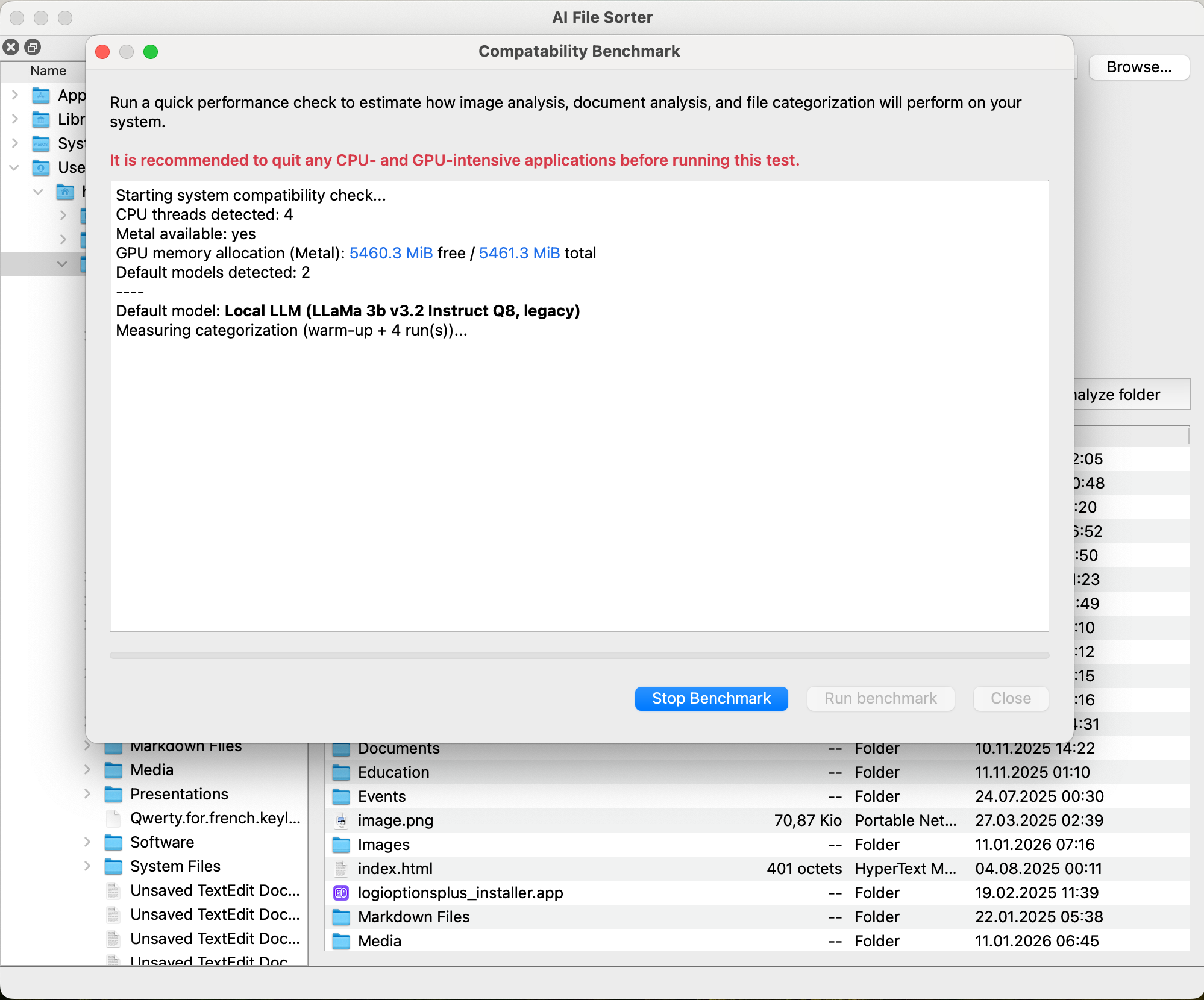The height and width of the screenshot is (1000, 1204).
Task: Expand the Applications folder in tree
Action: point(15,95)
